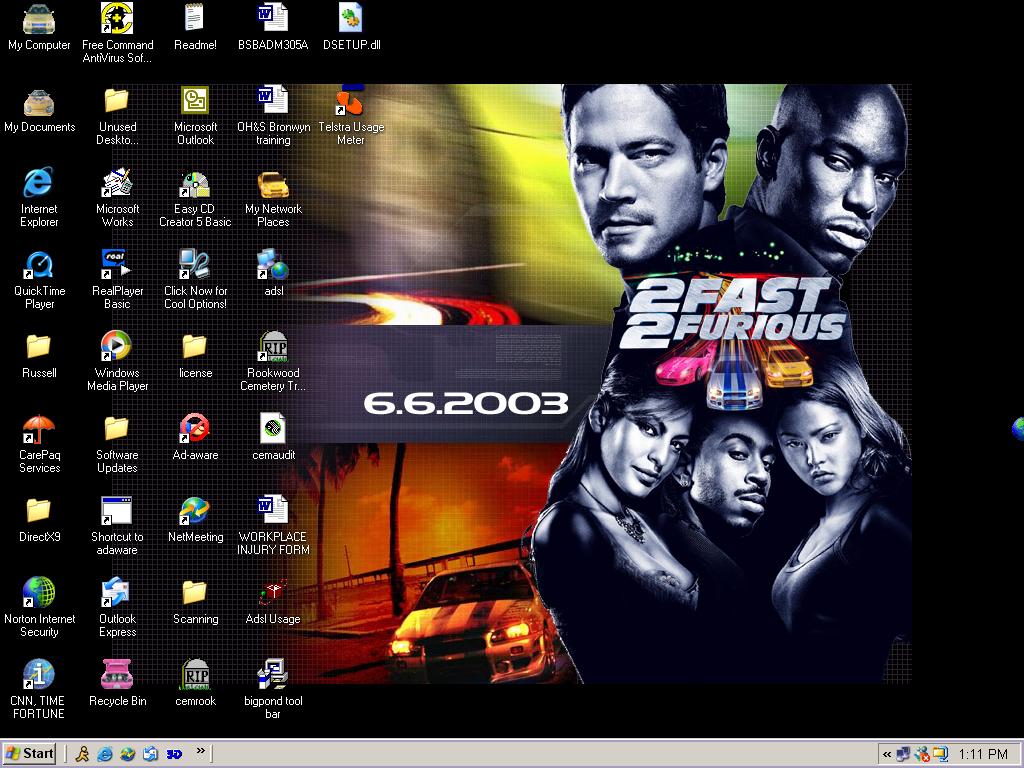The height and width of the screenshot is (768, 1024).
Task: Select the Recycle Bin icon
Action: 117,676
